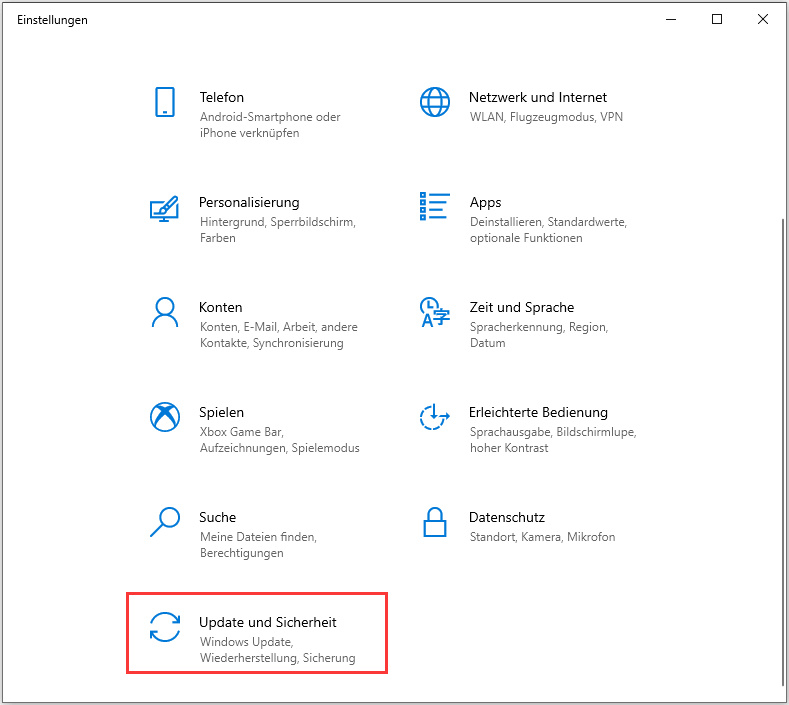Click the Personalisierung monitor-and-brush icon

click(x=164, y=207)
